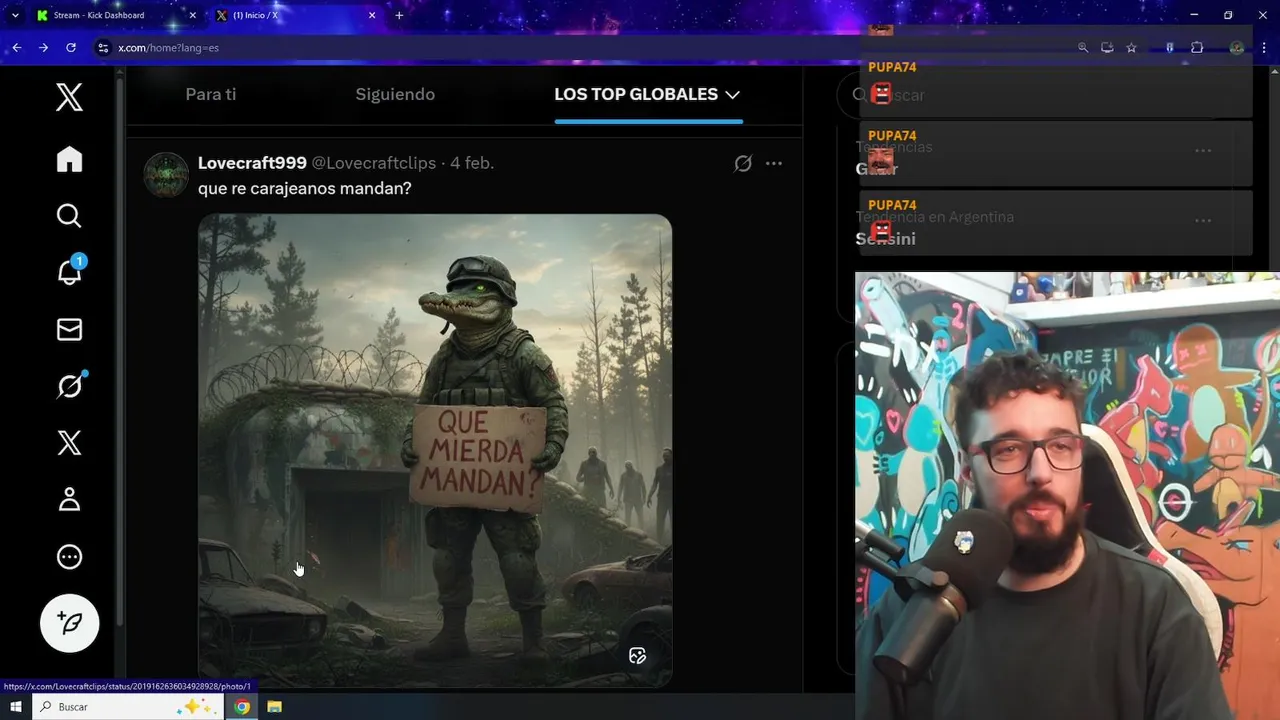Viewport: 1280px width, 720px height.
Task: Open Sensini trending topic
Action: [x=885, y=239]
